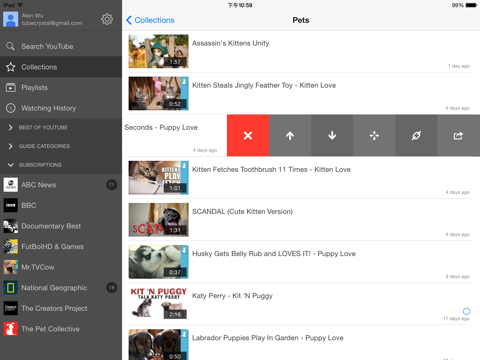
Task: Open Kitten Steals Jingly Feather Toy thumbnail
Action: 159,93
